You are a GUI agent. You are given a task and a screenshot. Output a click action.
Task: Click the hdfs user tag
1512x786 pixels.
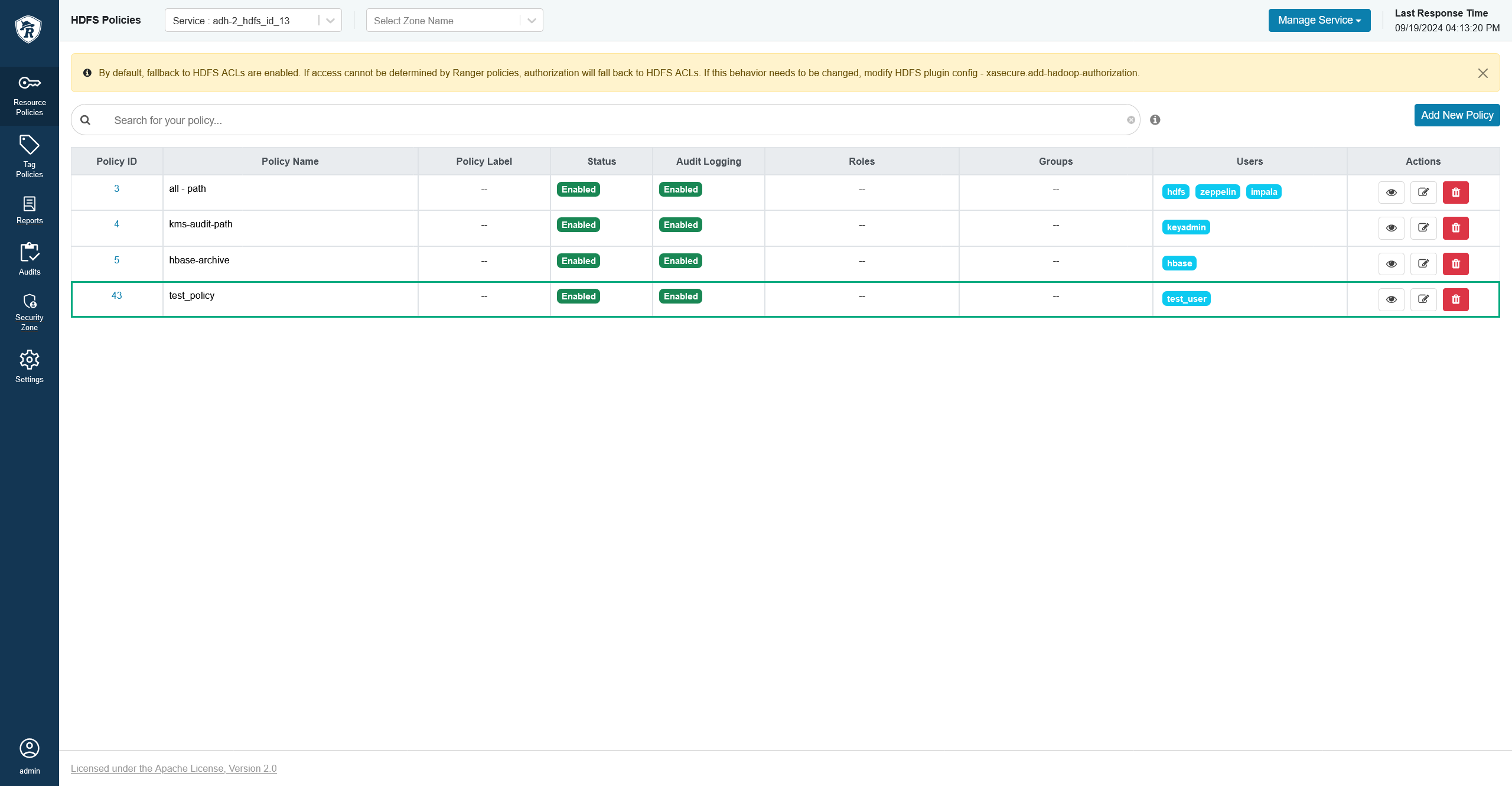(1175, 192)
